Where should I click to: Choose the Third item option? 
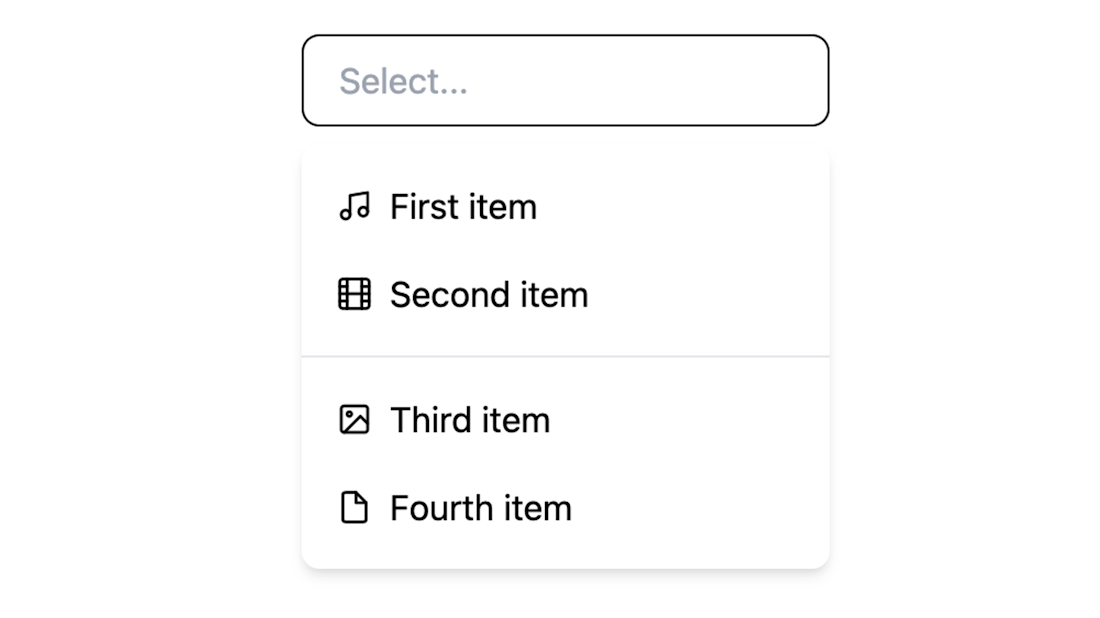pos(565,419)
